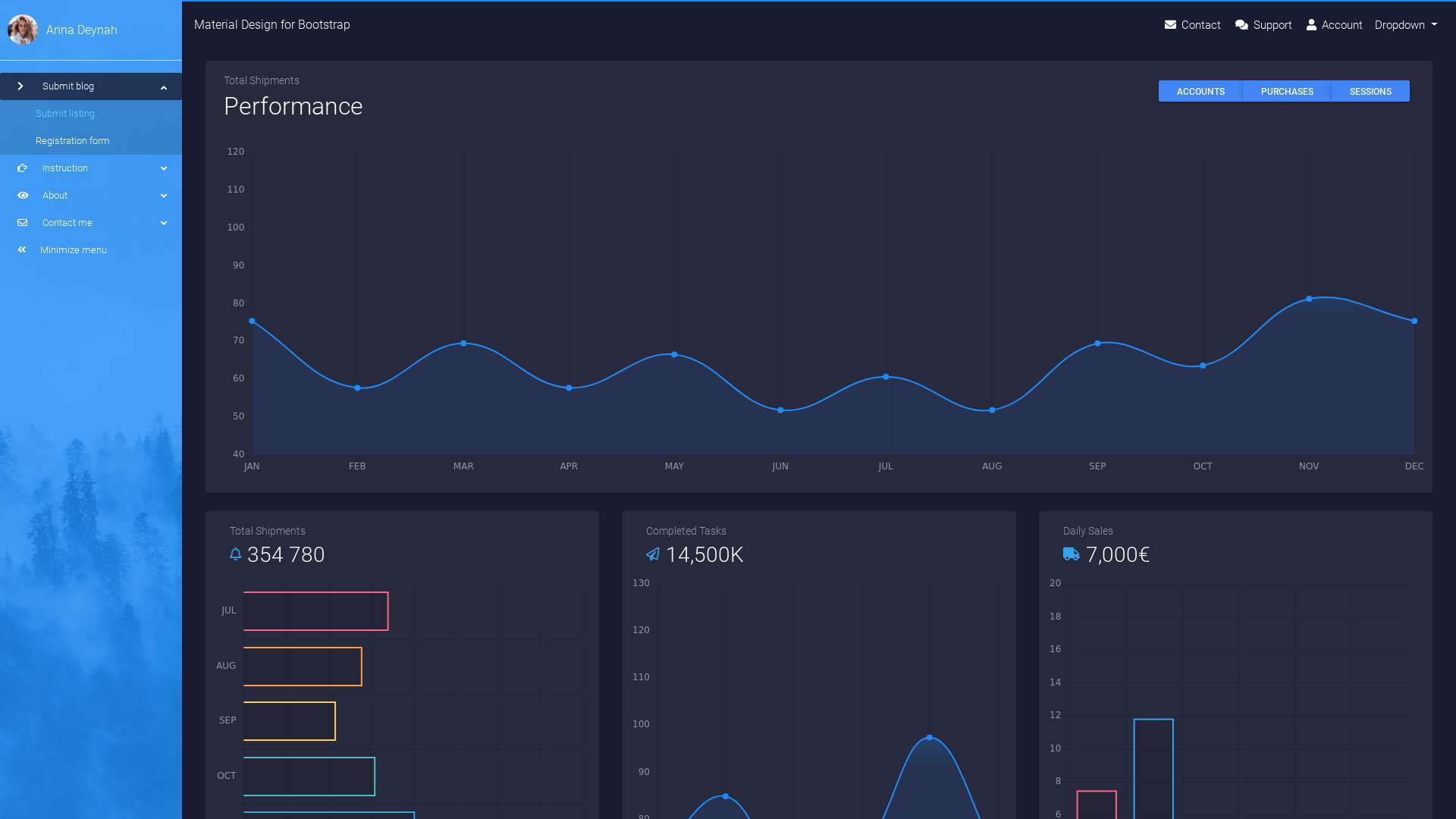The image size is (1456, 819).
Task: Open the Registration form menu item
Action: [x=72, y=141]
